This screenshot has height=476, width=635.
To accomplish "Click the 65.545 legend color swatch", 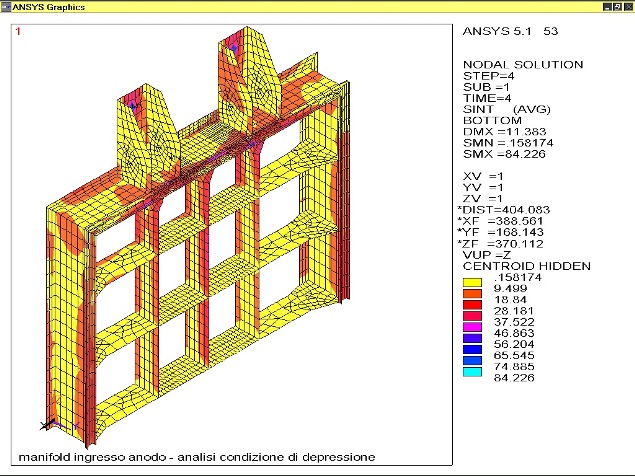I will click(x=472, y=360).
